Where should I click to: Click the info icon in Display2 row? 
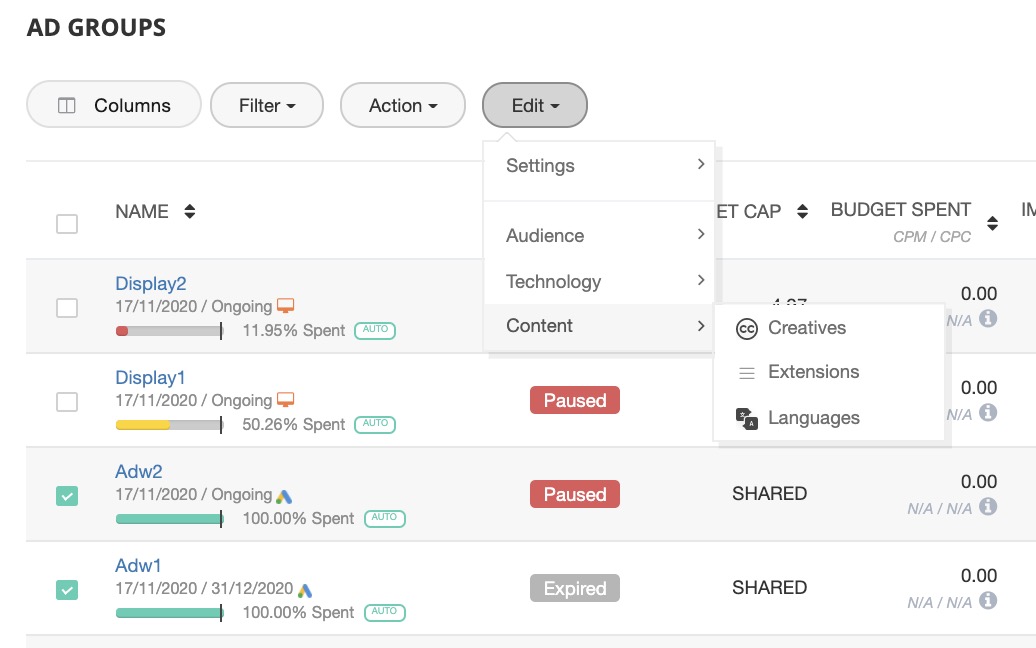tap(988, 319)
